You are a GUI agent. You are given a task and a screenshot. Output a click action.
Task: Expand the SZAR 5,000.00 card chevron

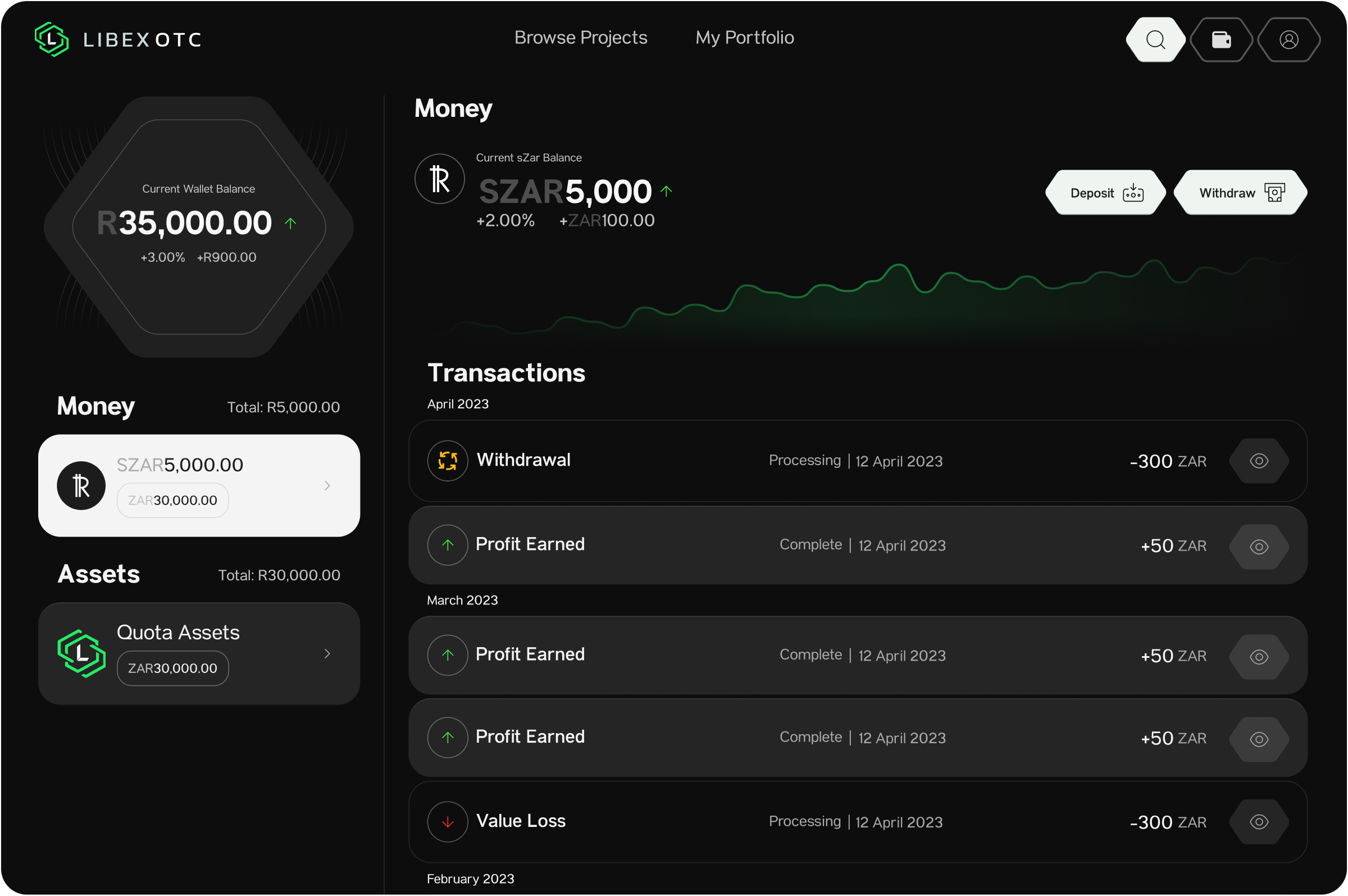[x=327, y=486]
